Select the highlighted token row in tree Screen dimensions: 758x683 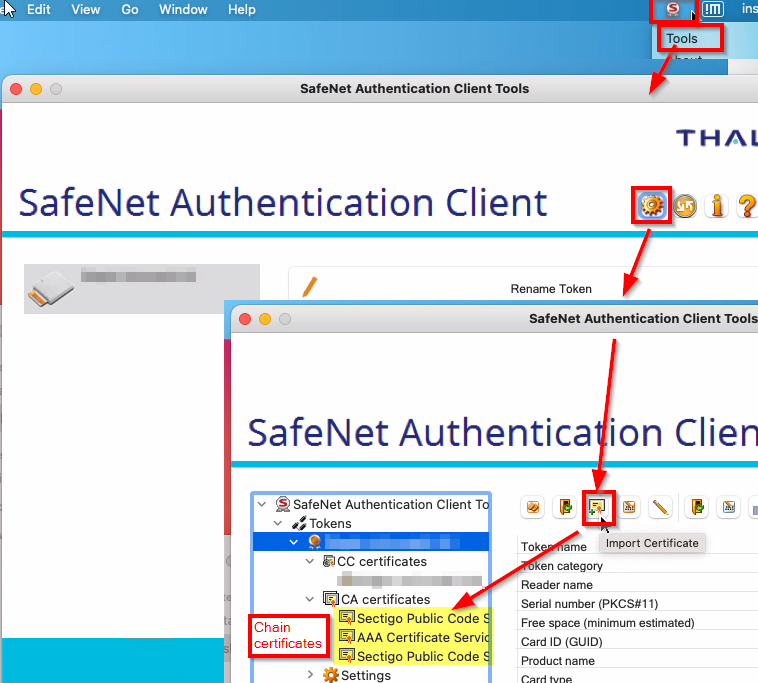[371, 542]
